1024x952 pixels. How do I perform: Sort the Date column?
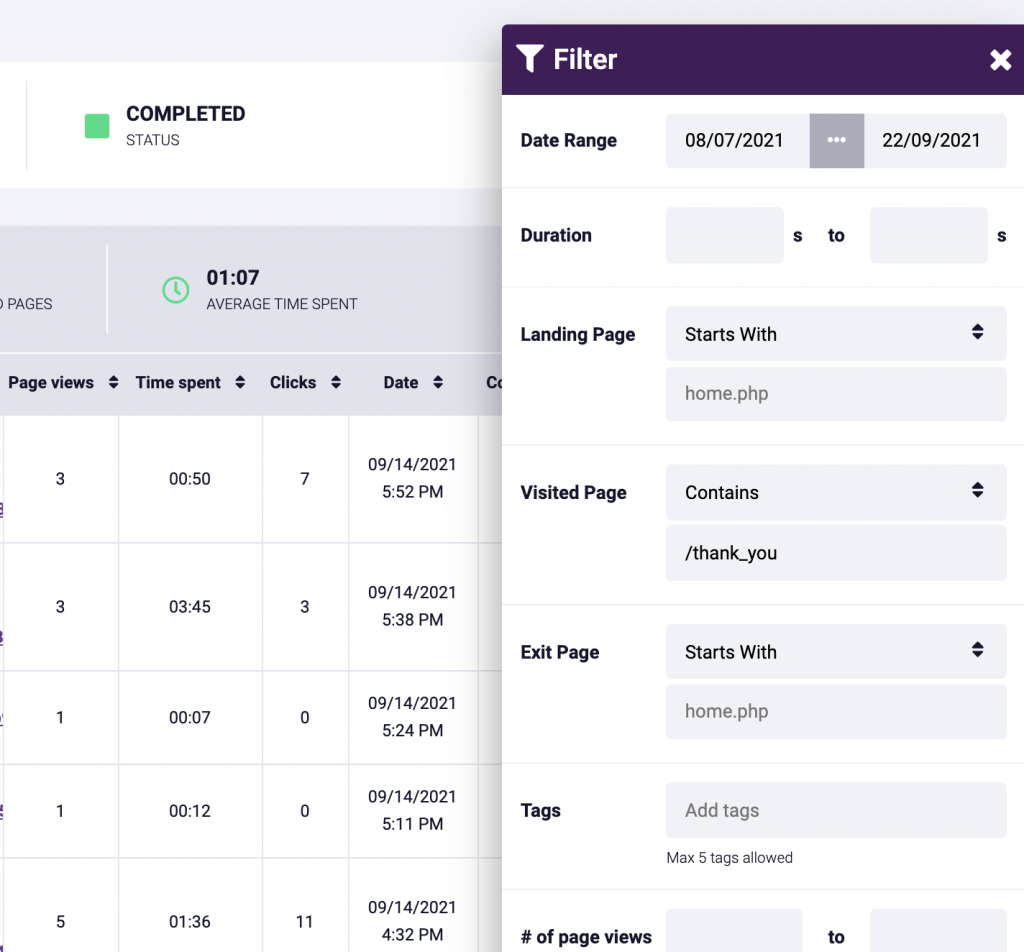438,382
